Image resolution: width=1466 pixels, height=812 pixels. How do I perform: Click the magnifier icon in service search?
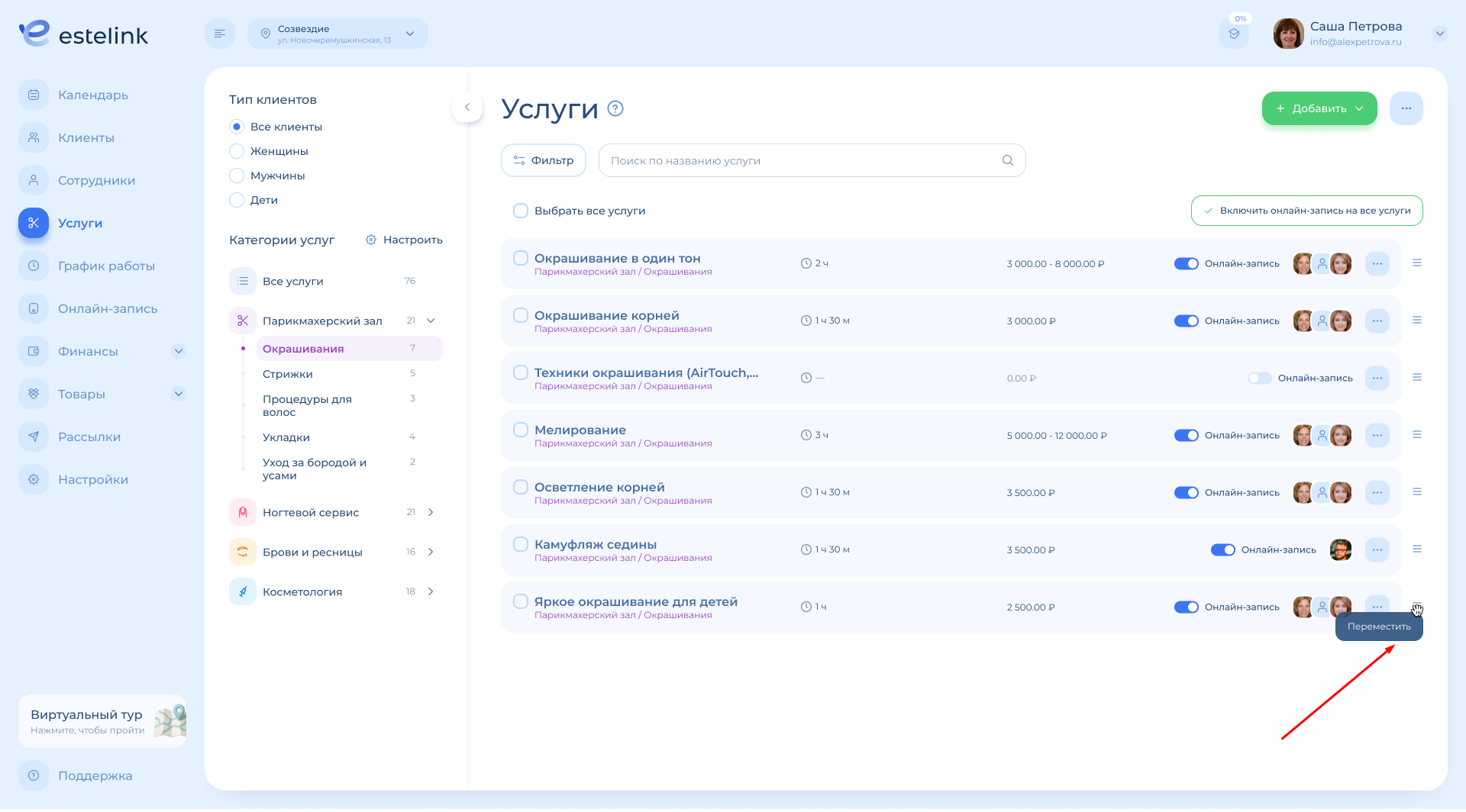tap(1007, 160)
